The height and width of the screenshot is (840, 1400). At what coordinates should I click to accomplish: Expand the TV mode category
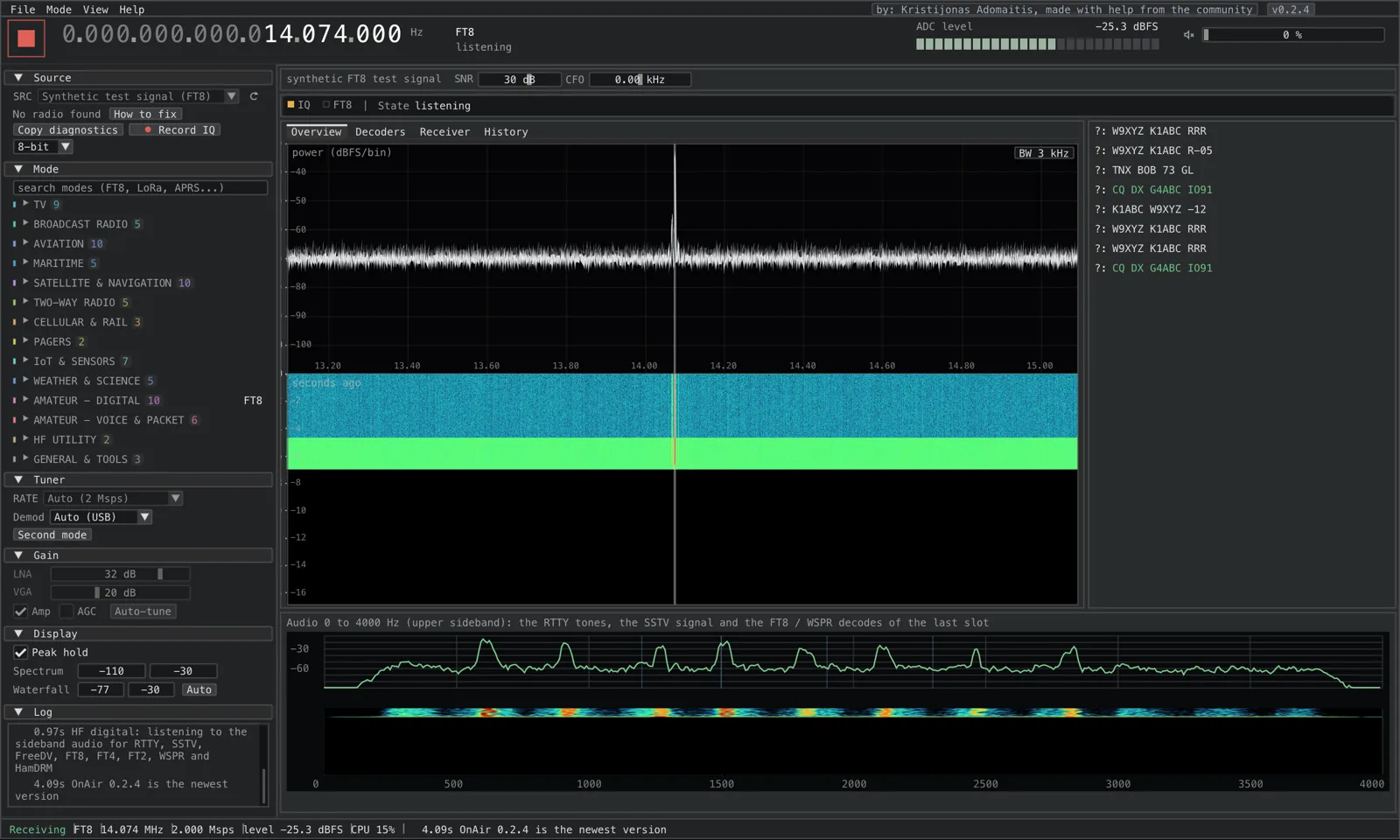click(25, 204)
